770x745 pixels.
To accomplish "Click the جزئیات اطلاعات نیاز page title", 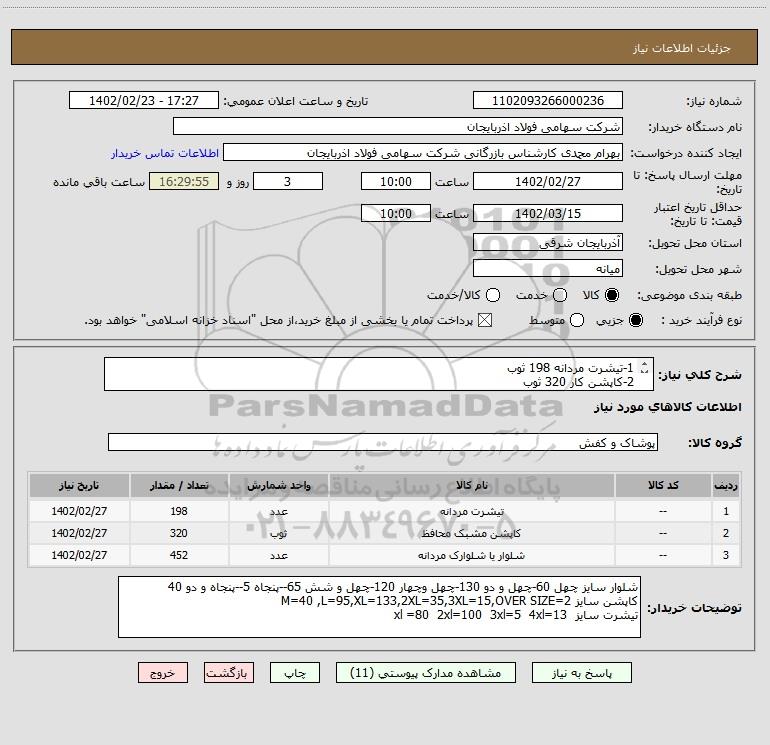I will coord(682,48).
